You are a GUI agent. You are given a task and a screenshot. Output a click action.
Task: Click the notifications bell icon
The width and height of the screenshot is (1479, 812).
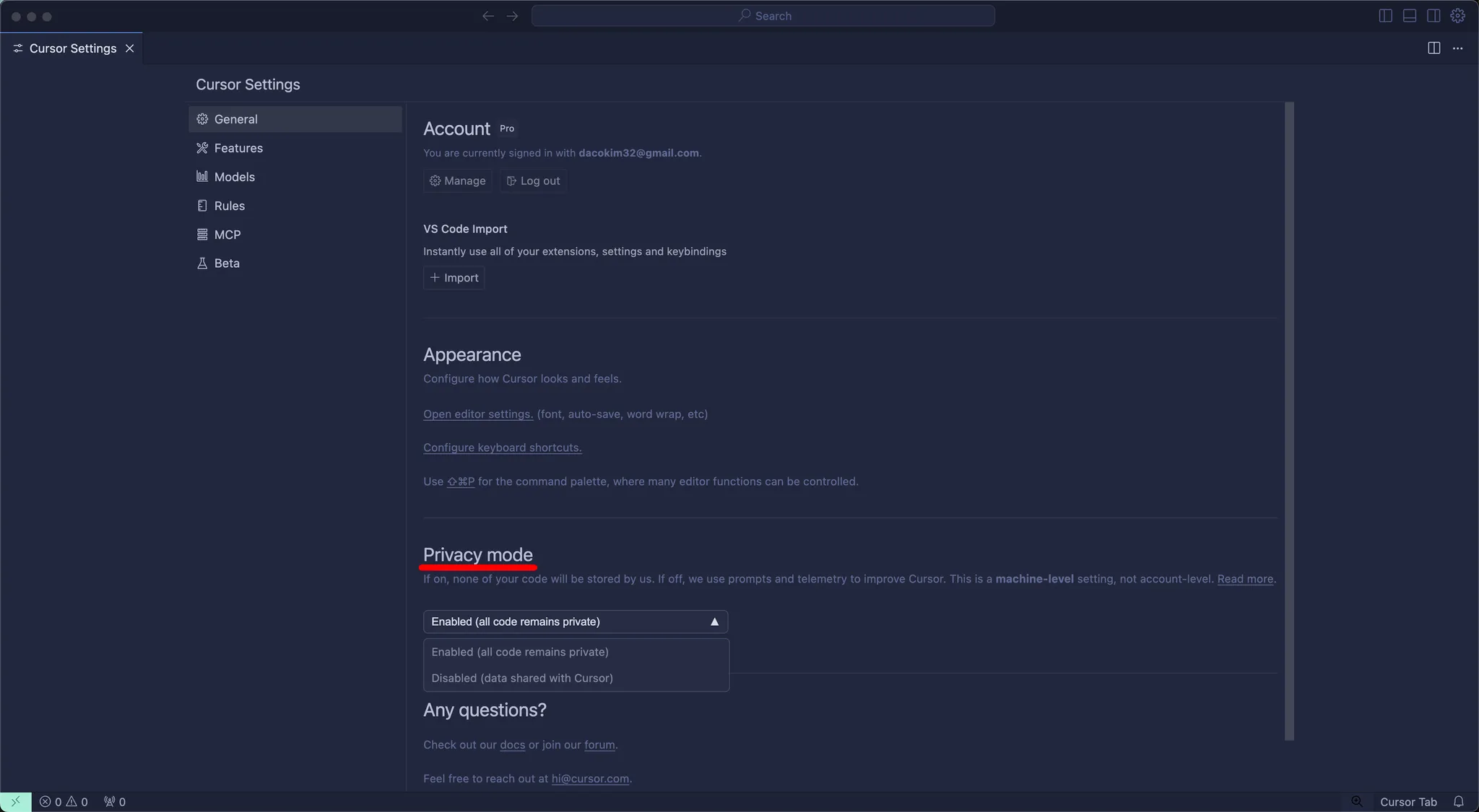coord(1458,802)
